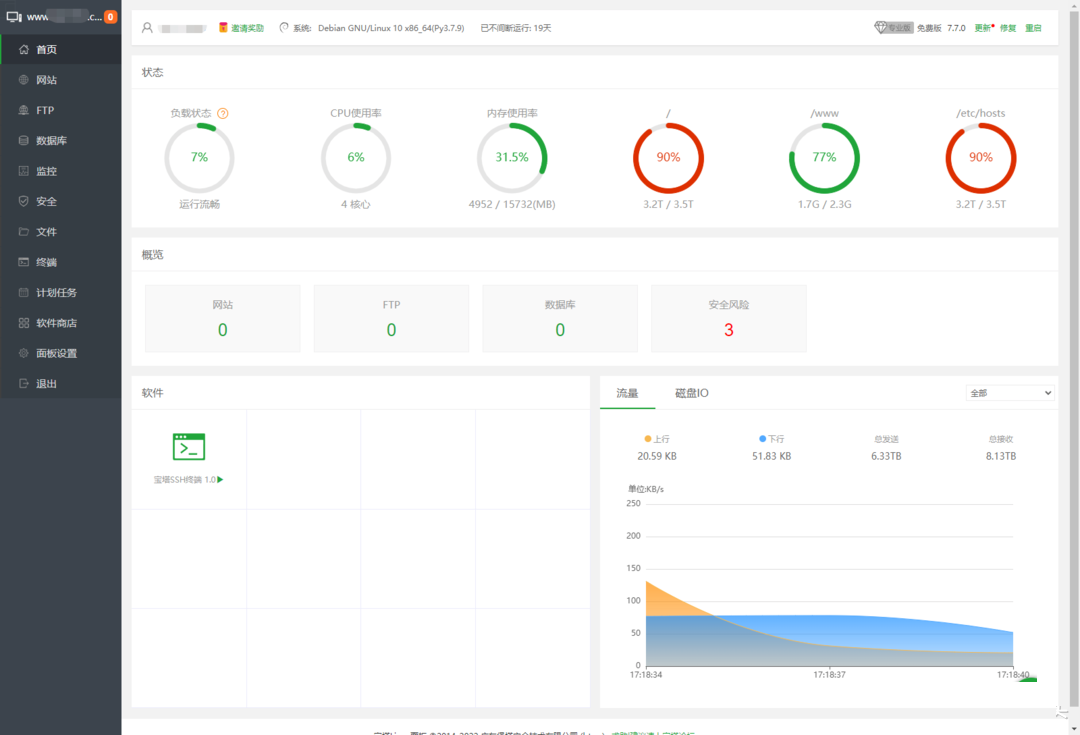Click the 计划任务 calendar icon
This screenshot has height=735, width=1080.
coord(23,292)
